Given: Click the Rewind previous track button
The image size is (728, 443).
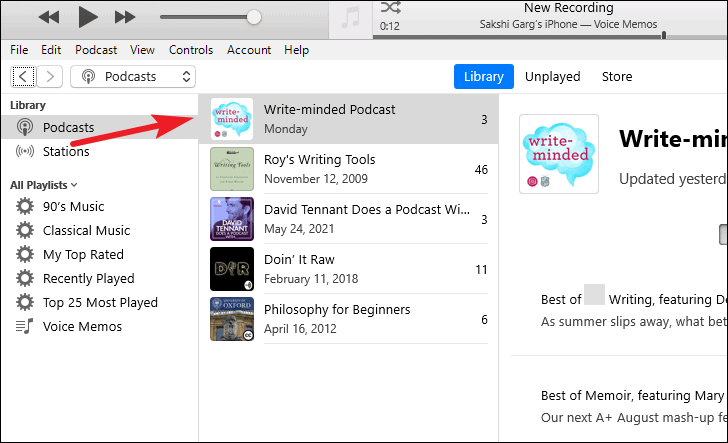Looking at the screenshot, I should [x=49, y=17].
